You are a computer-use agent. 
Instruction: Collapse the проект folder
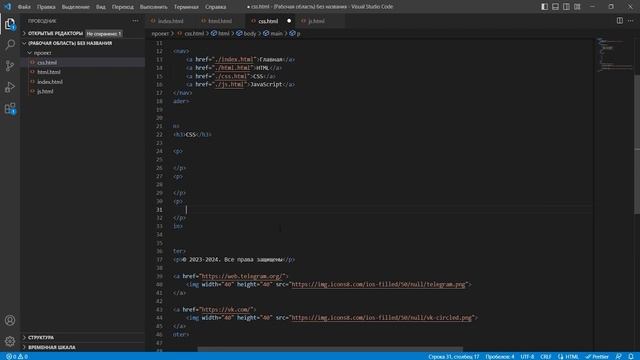(83, 53)
